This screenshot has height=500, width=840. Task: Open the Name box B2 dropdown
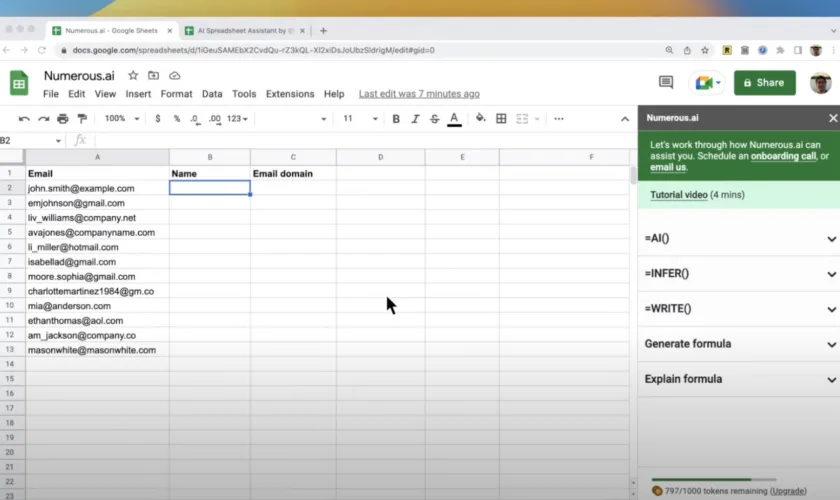58,141
